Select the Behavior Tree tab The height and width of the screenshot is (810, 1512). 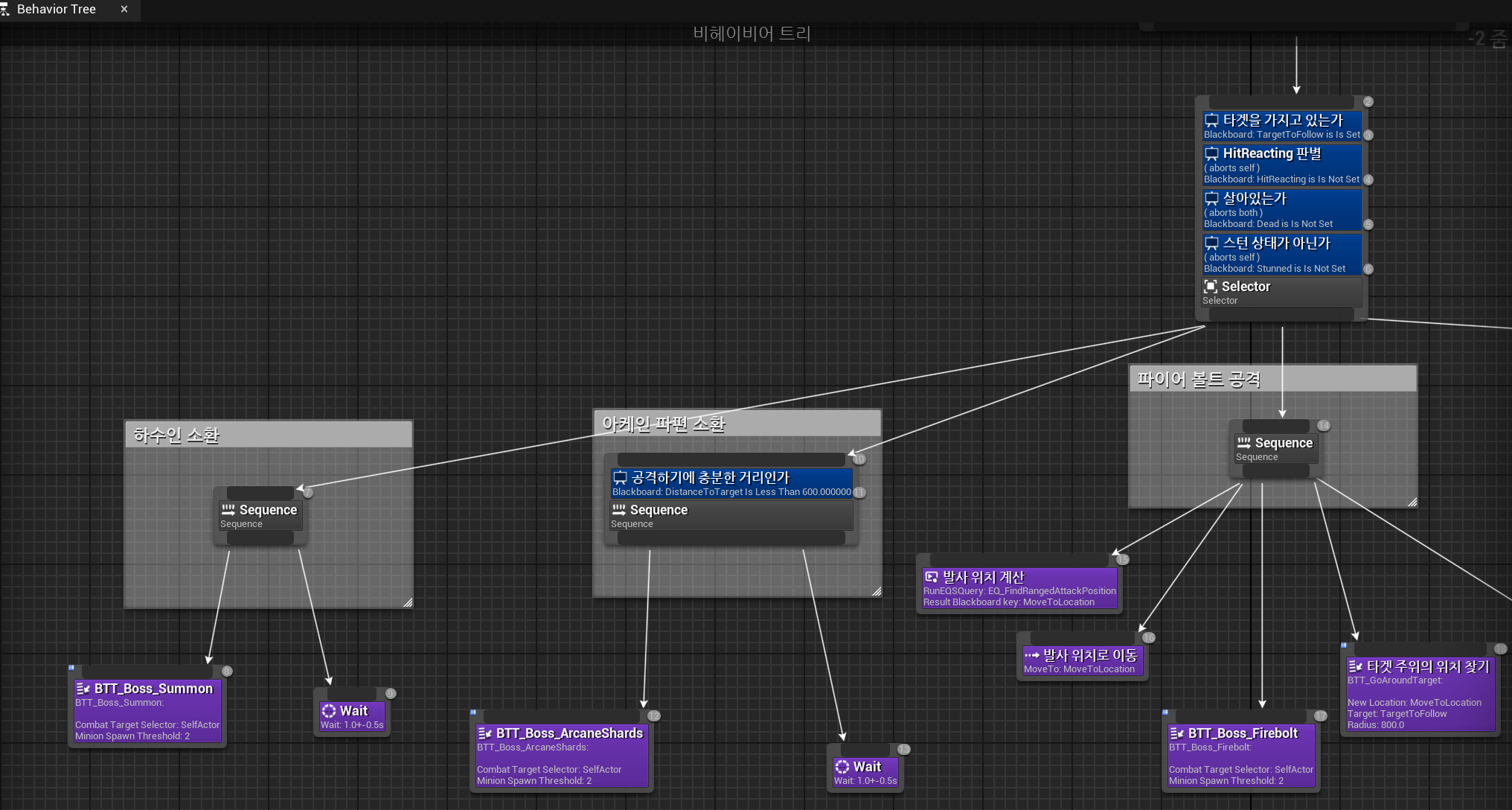pos(56,10)
